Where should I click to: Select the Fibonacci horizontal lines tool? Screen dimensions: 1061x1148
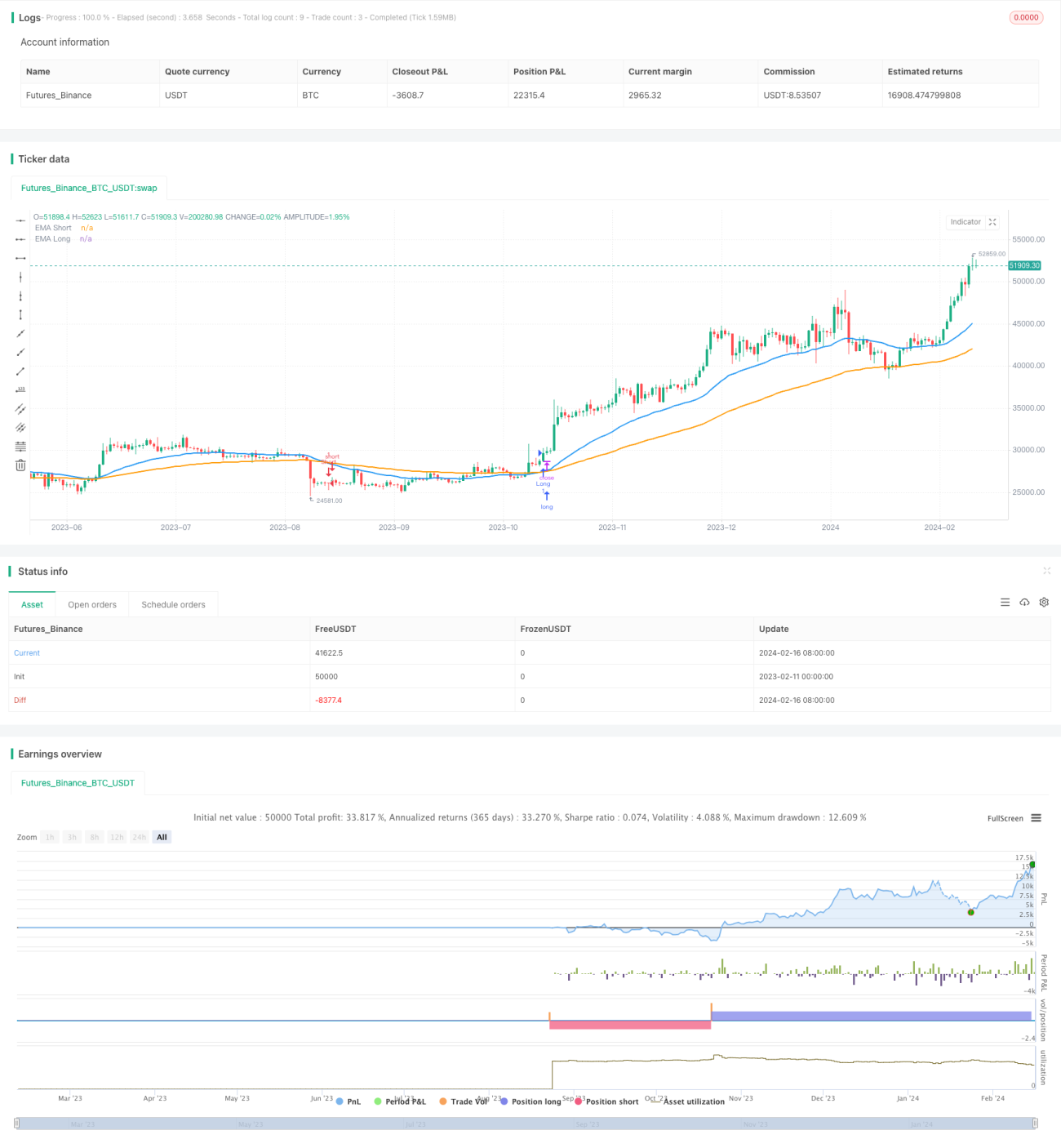coord(20,447)
